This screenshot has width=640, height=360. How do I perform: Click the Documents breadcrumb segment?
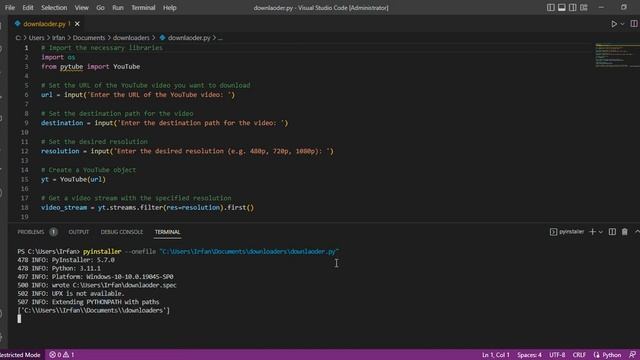pyautogui.click(x=89, y=38)
